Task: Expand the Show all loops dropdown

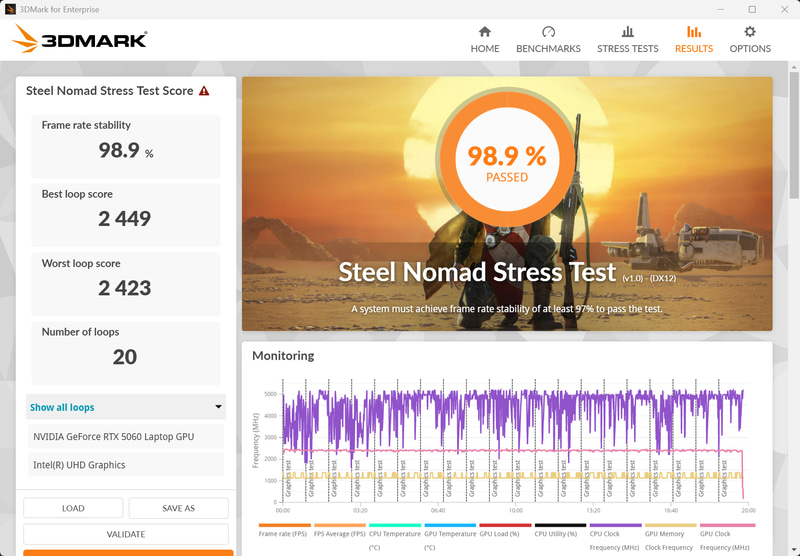Action: [126, 407]
